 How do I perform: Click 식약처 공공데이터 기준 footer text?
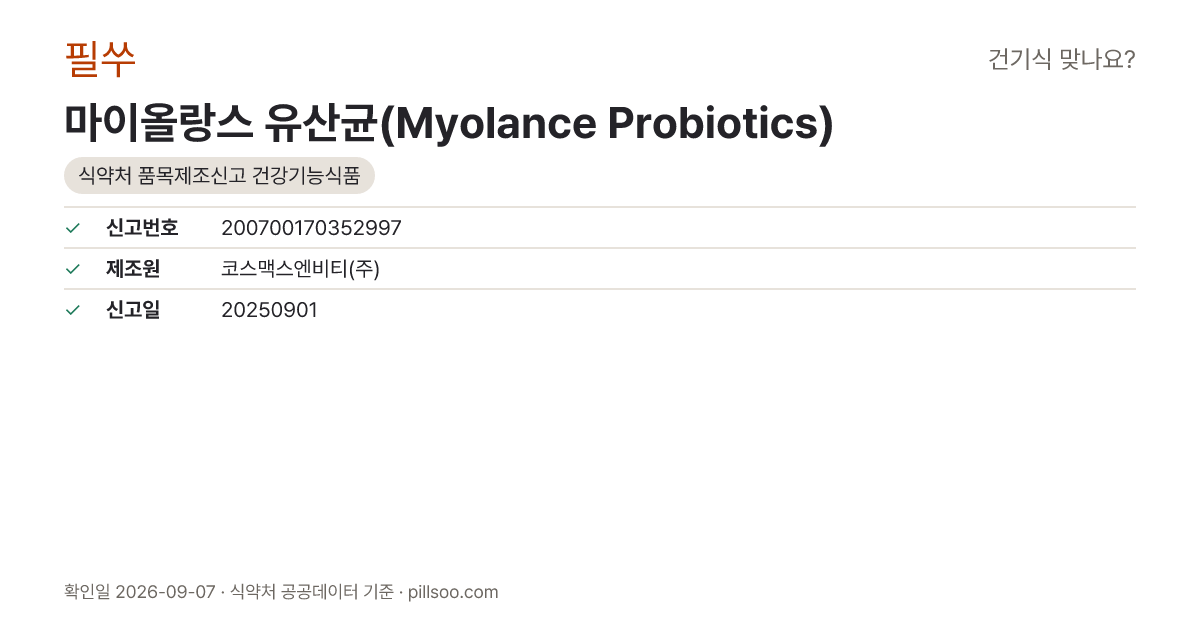tap(311, 592)
